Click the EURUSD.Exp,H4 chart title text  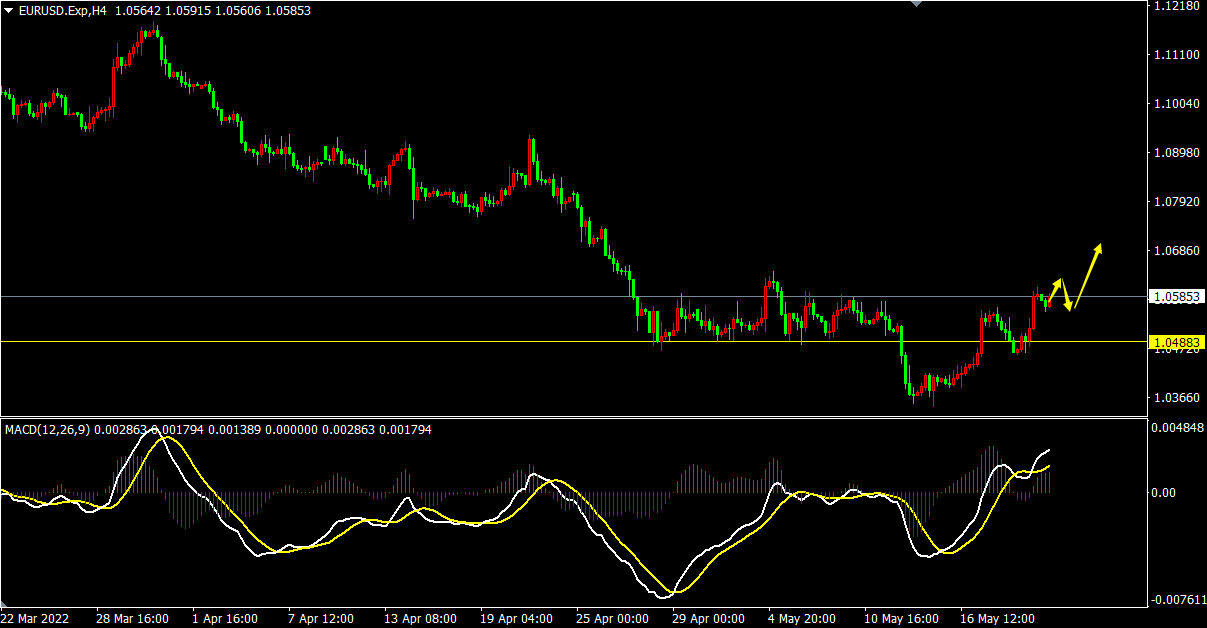pos(63,11)
